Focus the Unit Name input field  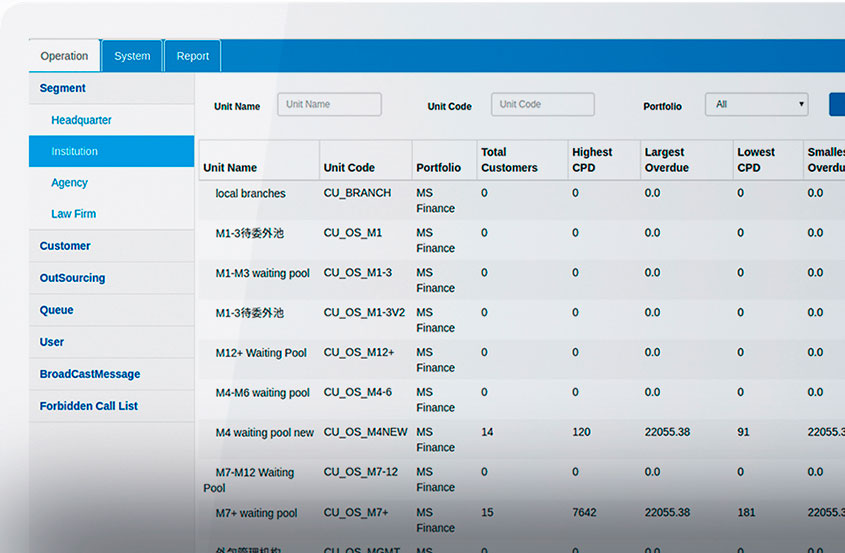(x=329, y=105)
